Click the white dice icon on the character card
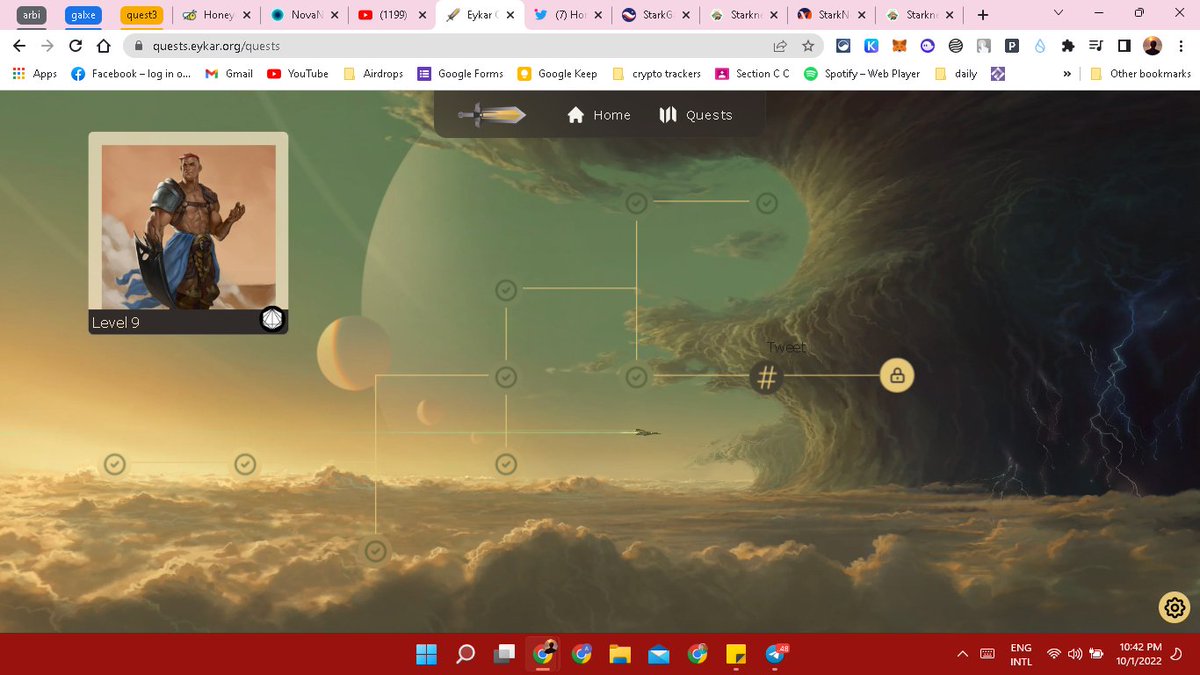1200x675 pixels. (x=272, y=319)
